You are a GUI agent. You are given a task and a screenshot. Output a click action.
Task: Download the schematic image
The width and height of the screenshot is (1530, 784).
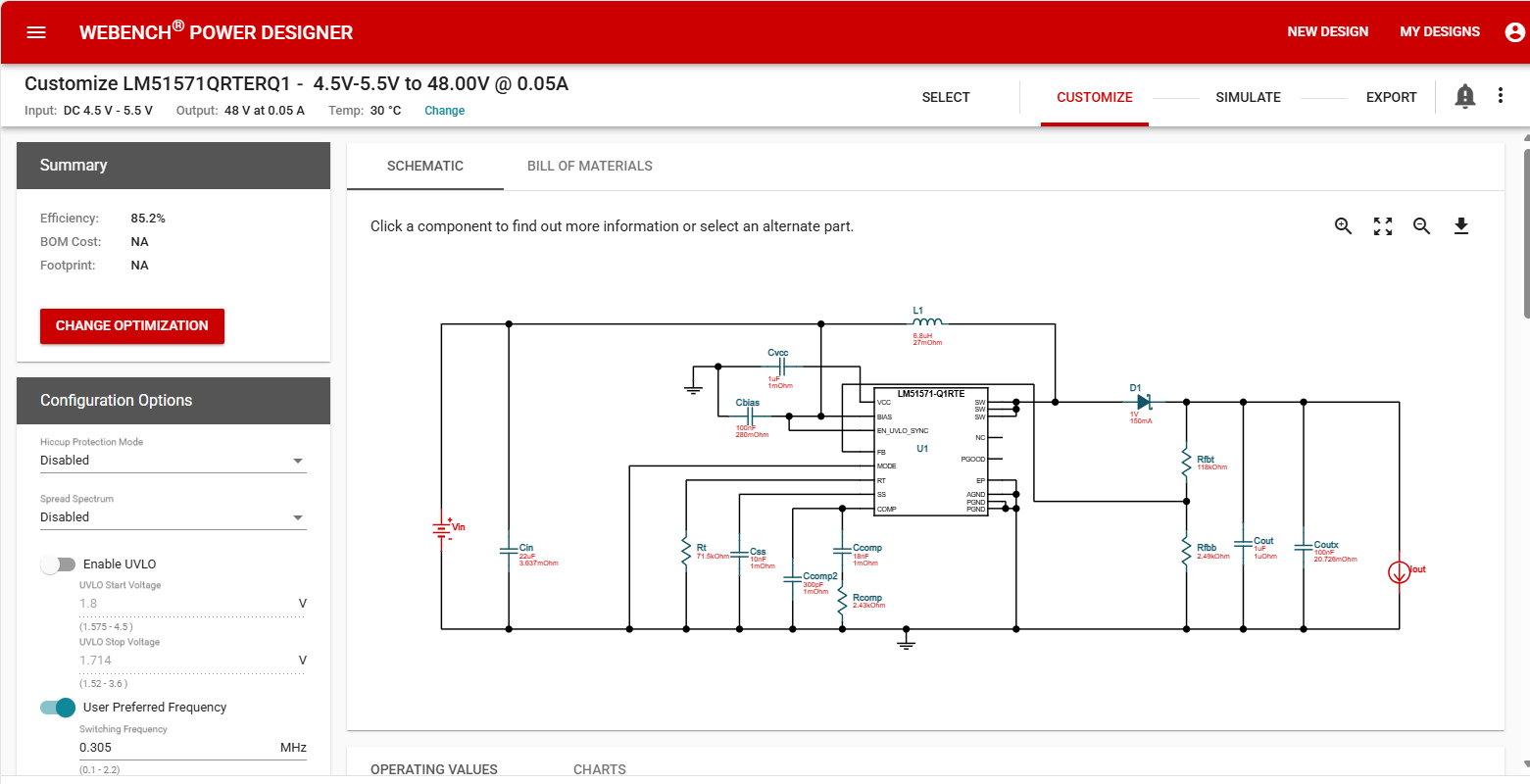point(1461,226)
